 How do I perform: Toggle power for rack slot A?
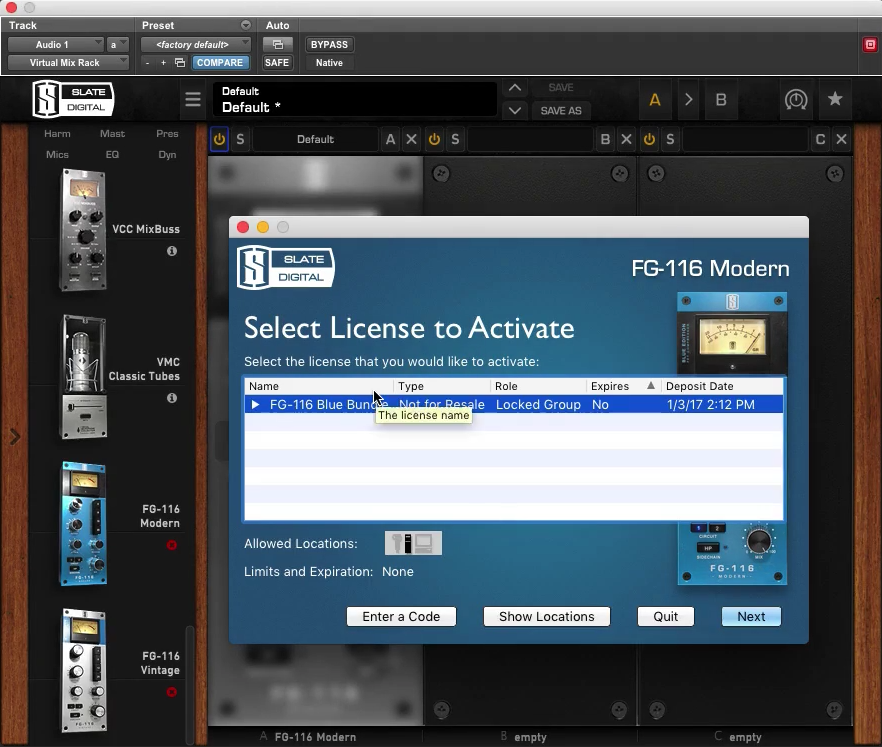pos(219,139)
